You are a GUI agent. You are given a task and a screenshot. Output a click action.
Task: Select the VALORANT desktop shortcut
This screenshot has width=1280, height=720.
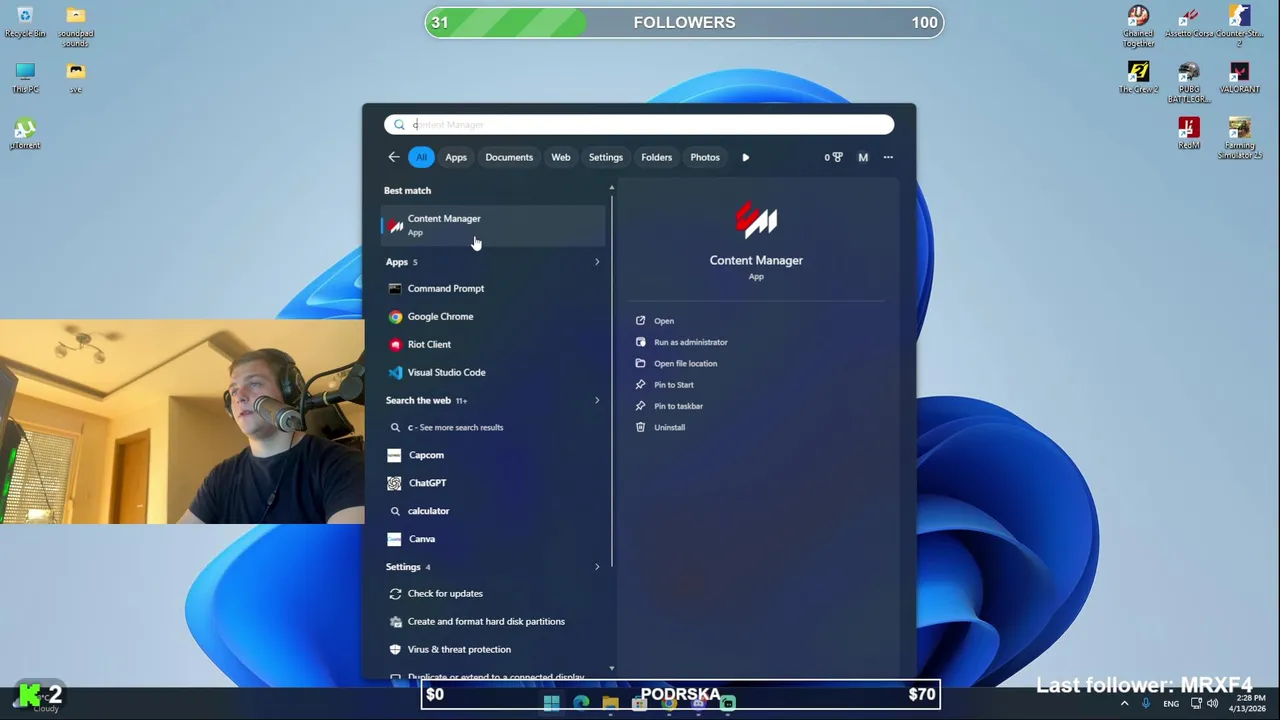click(1239, 78)
